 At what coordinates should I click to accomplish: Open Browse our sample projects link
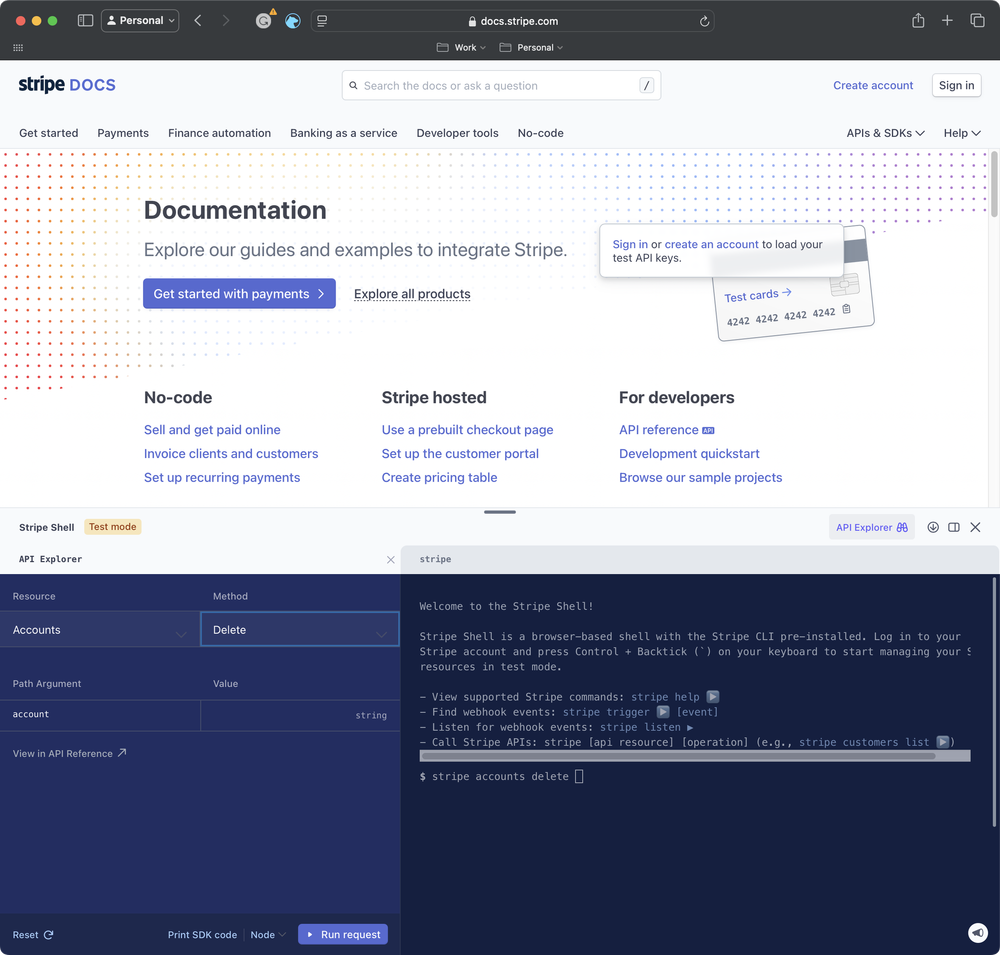pyautogui.click(x=700, y=477)
